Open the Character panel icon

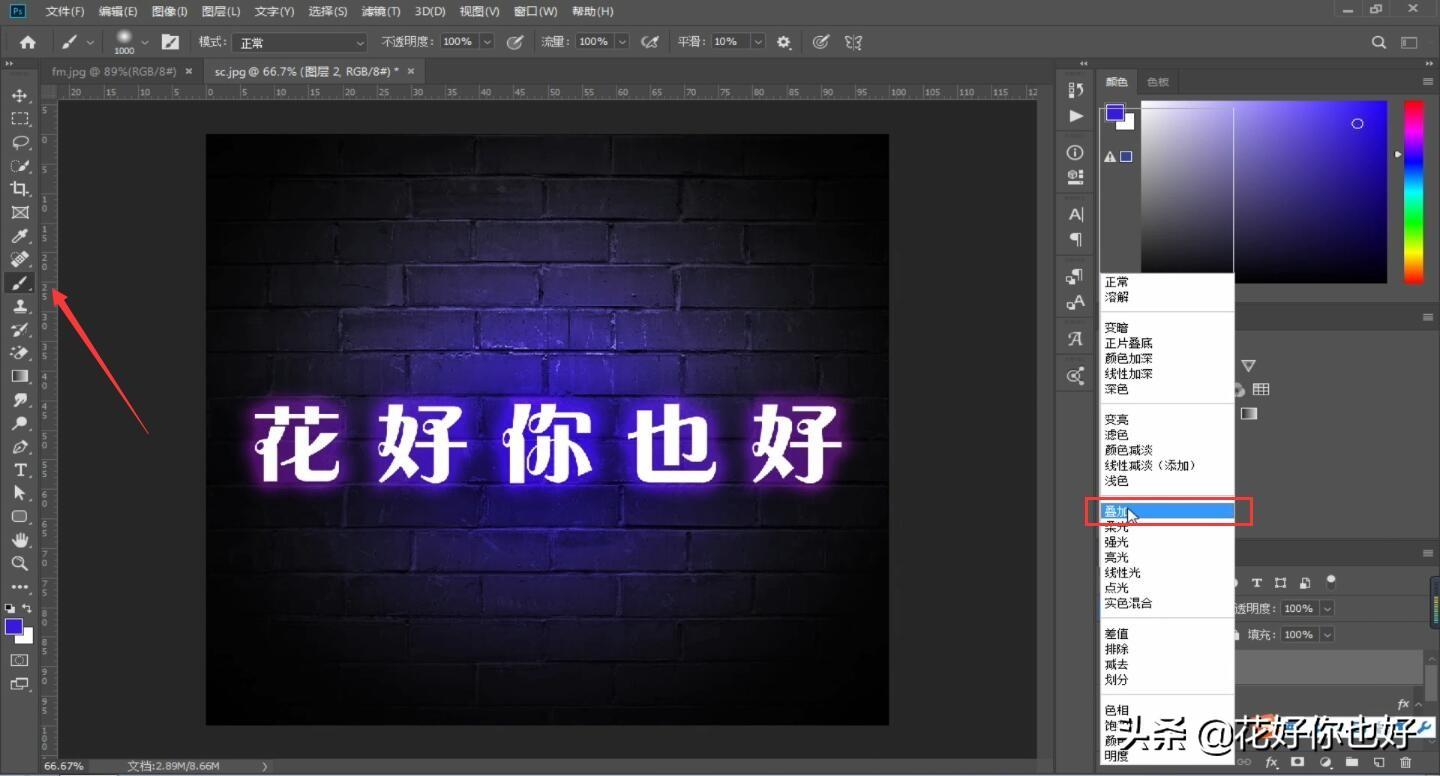1075,214
